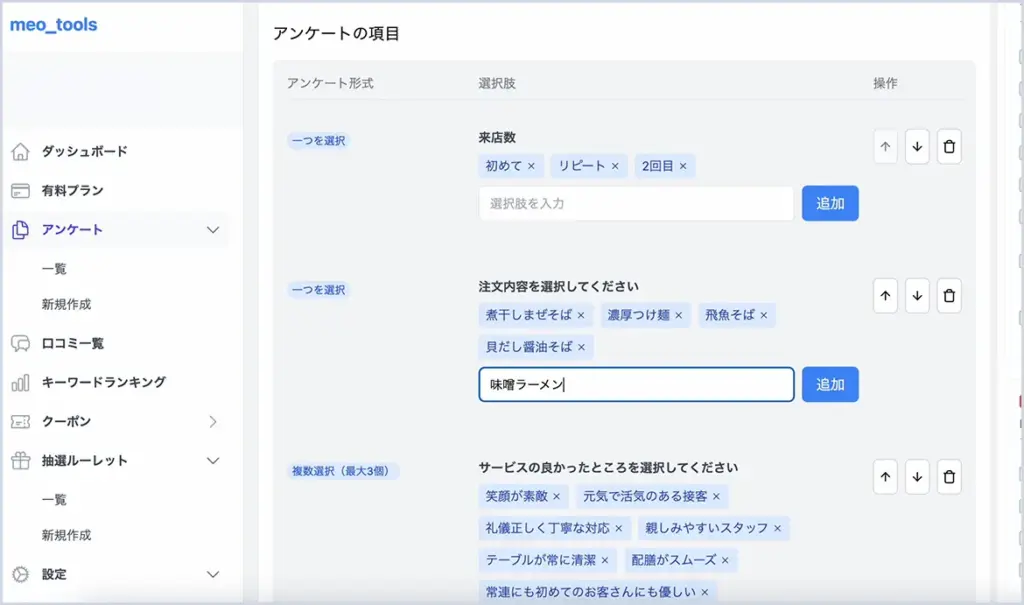Viewport: 1024px width, 605px height.
Task: Move 注文内容 question up with arrow
Action: (885, 296)
